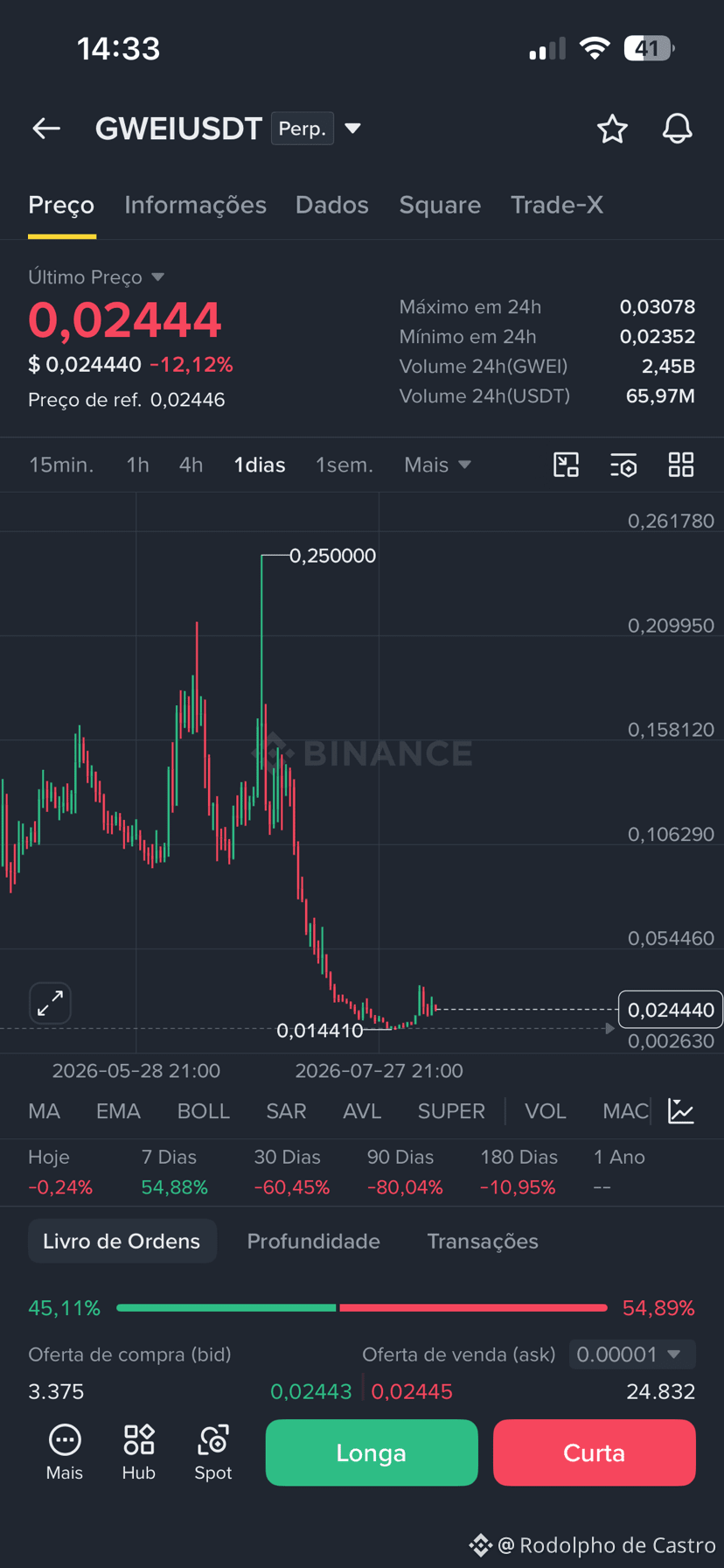This screenshot has width=724, height=1568.
Task: Tap the 30 Dias -60,45% performance
Action: coord(291,1172)
